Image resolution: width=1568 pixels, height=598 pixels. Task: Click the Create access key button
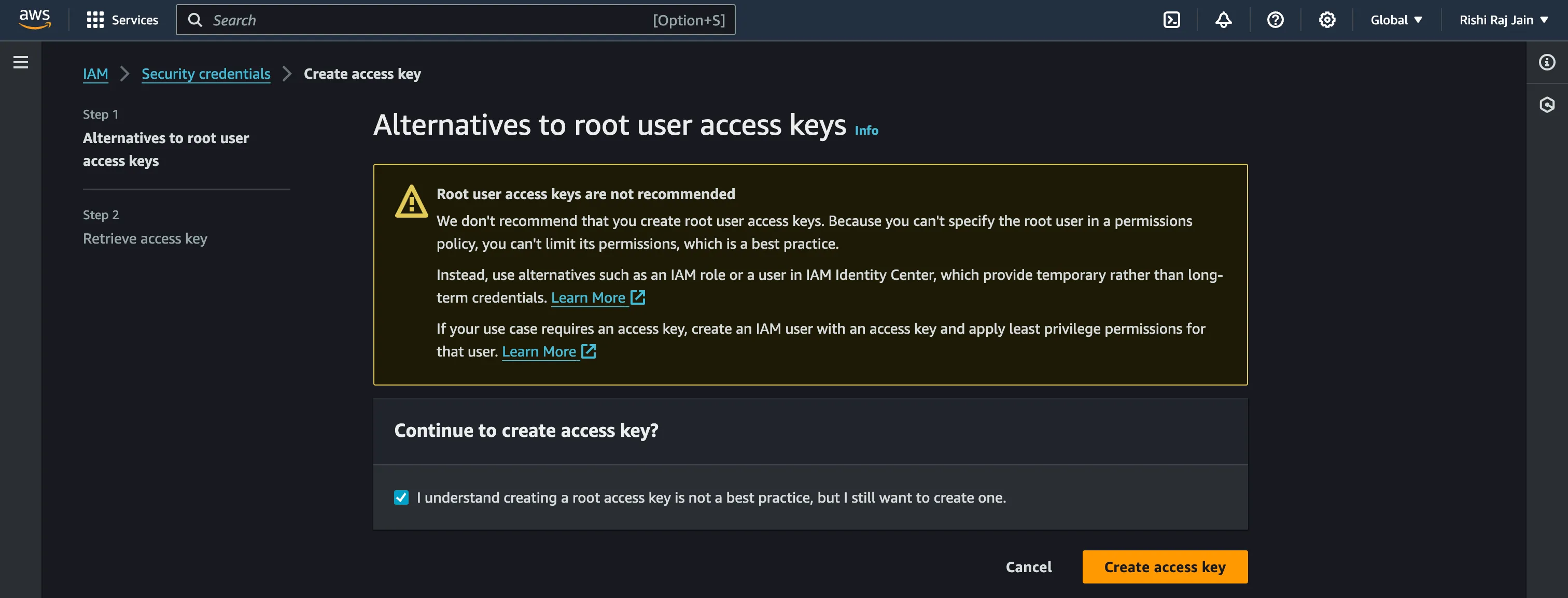coord(1165,567)
